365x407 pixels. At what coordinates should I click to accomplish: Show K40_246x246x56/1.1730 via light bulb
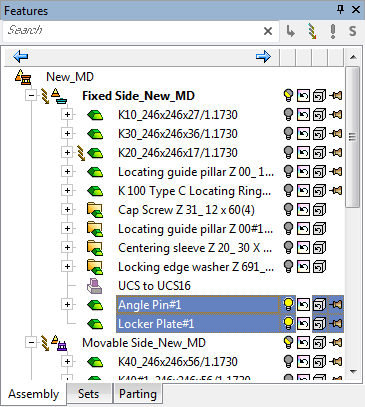[288, 362]
